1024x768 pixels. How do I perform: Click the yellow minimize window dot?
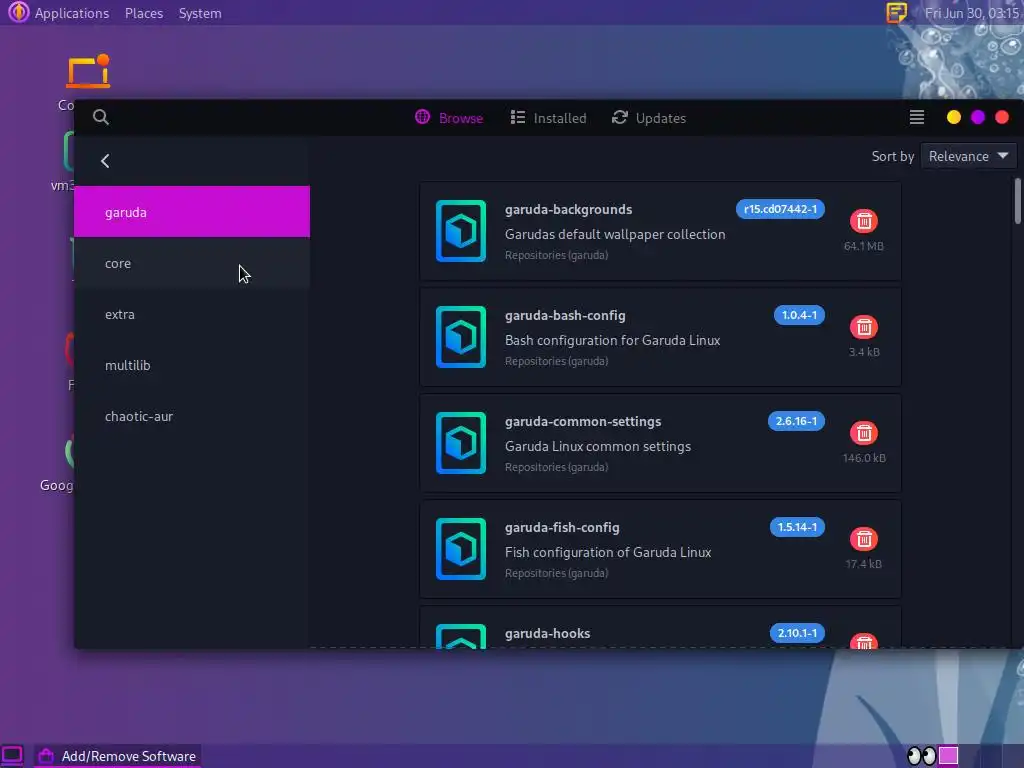pyautogui.click(x=953, y=117)
